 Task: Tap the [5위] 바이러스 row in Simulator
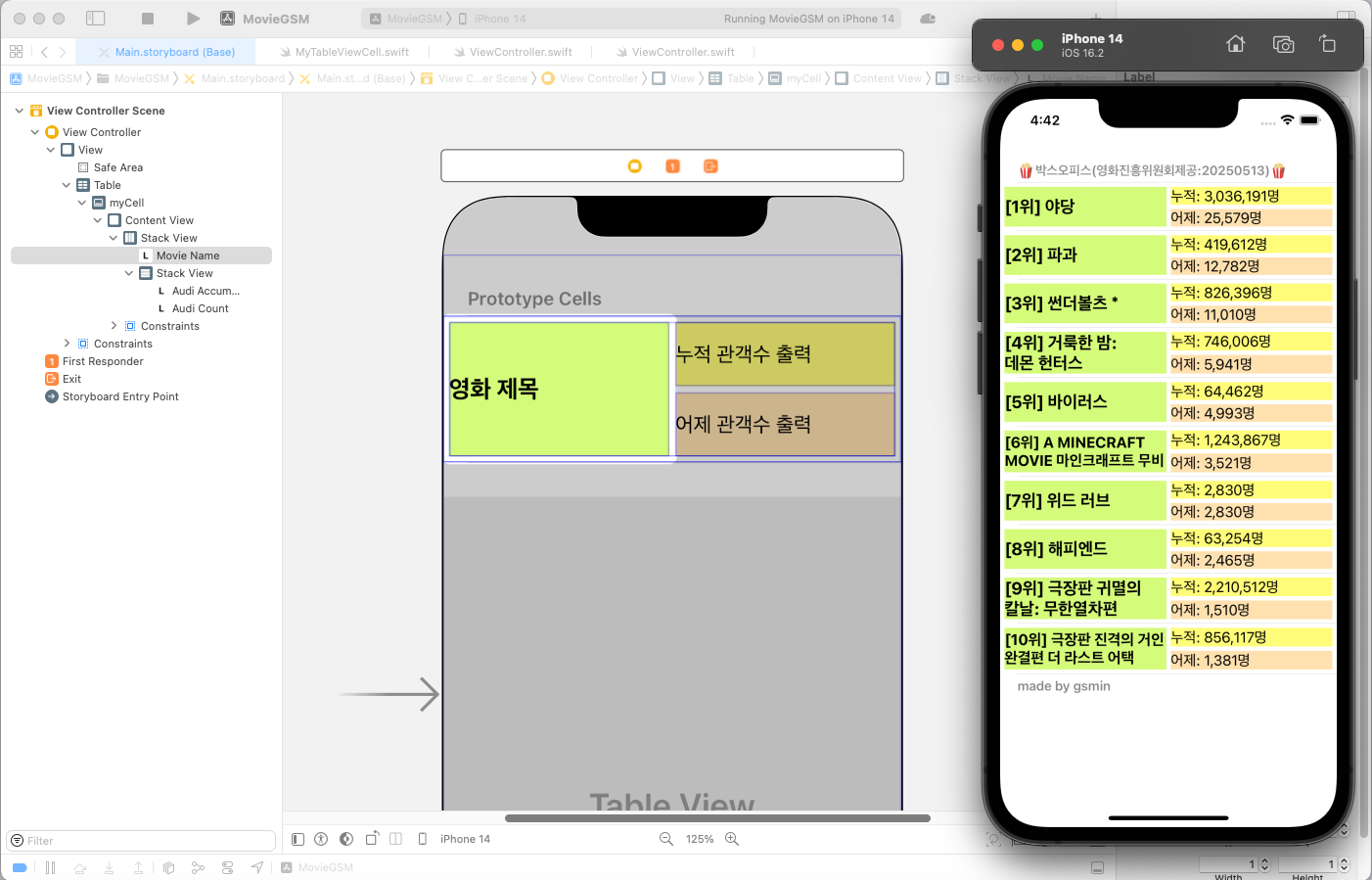tap(1168, 402)
